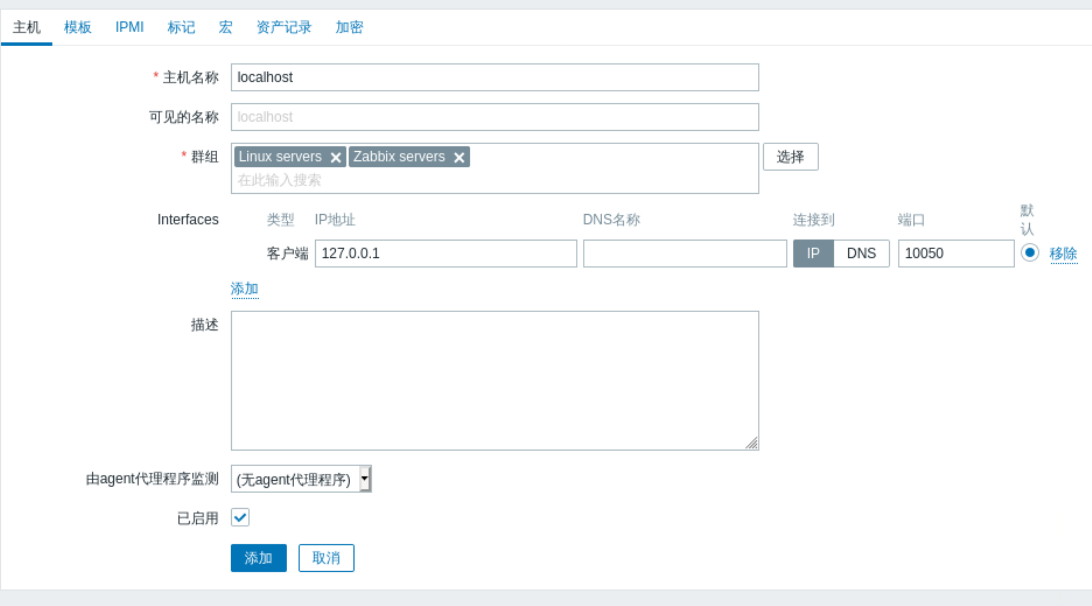Viewport: 1092px width, 606px height.
Task: Select the default interface radio button
Action: click(1029, 253)
